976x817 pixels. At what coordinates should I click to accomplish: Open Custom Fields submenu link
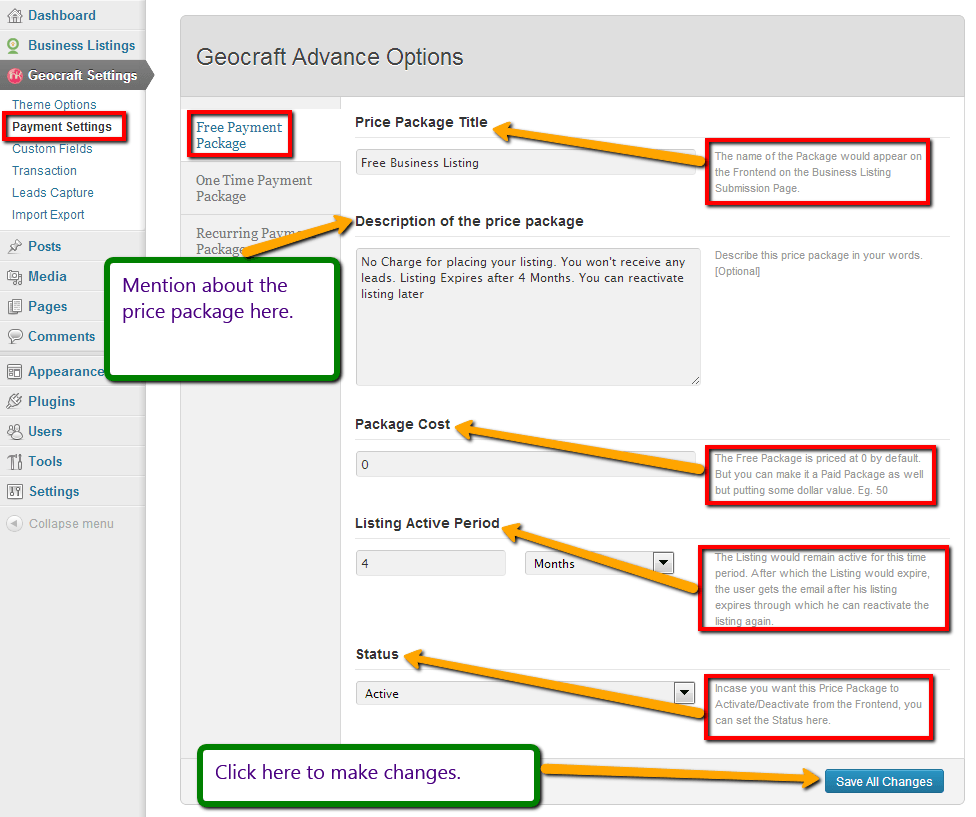(52, 149)
